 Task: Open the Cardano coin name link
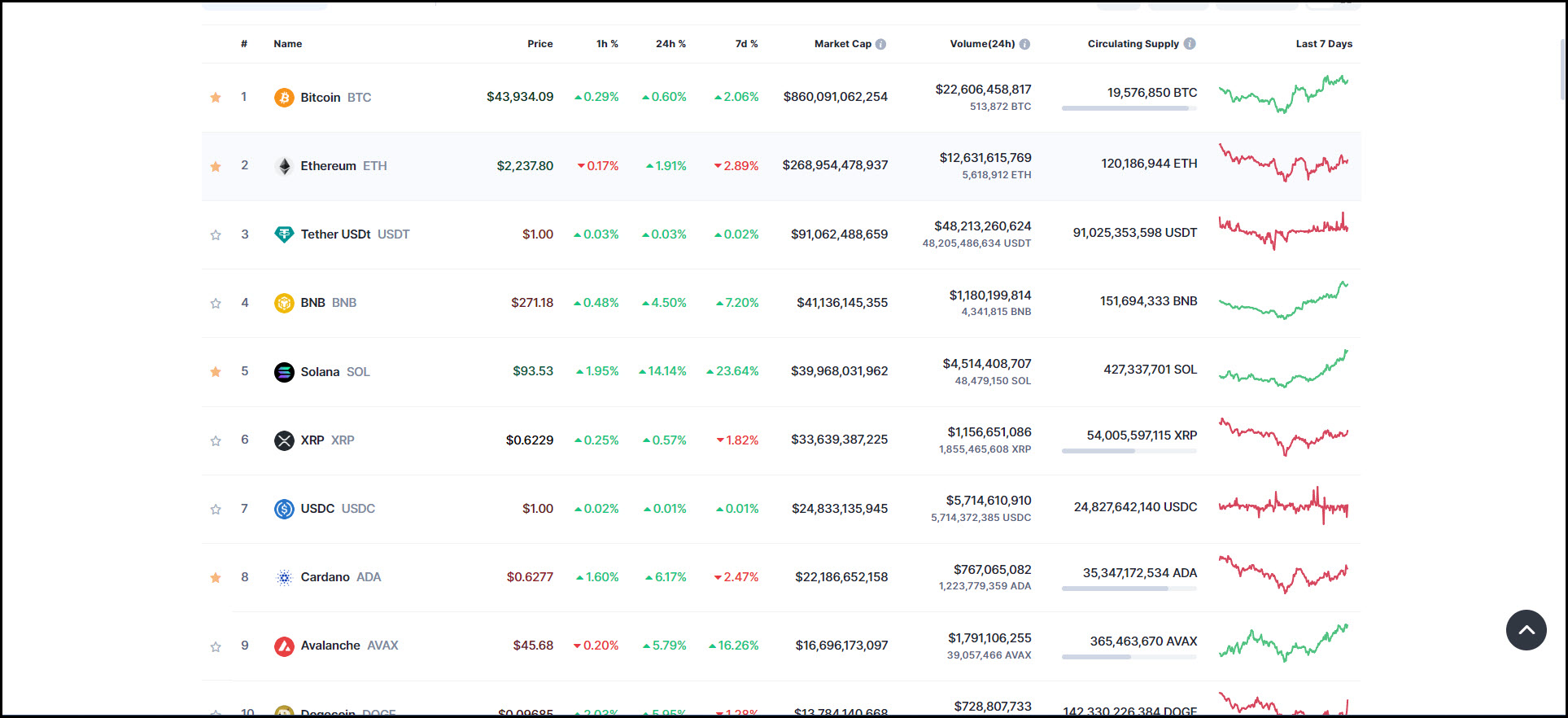point(325,577)
